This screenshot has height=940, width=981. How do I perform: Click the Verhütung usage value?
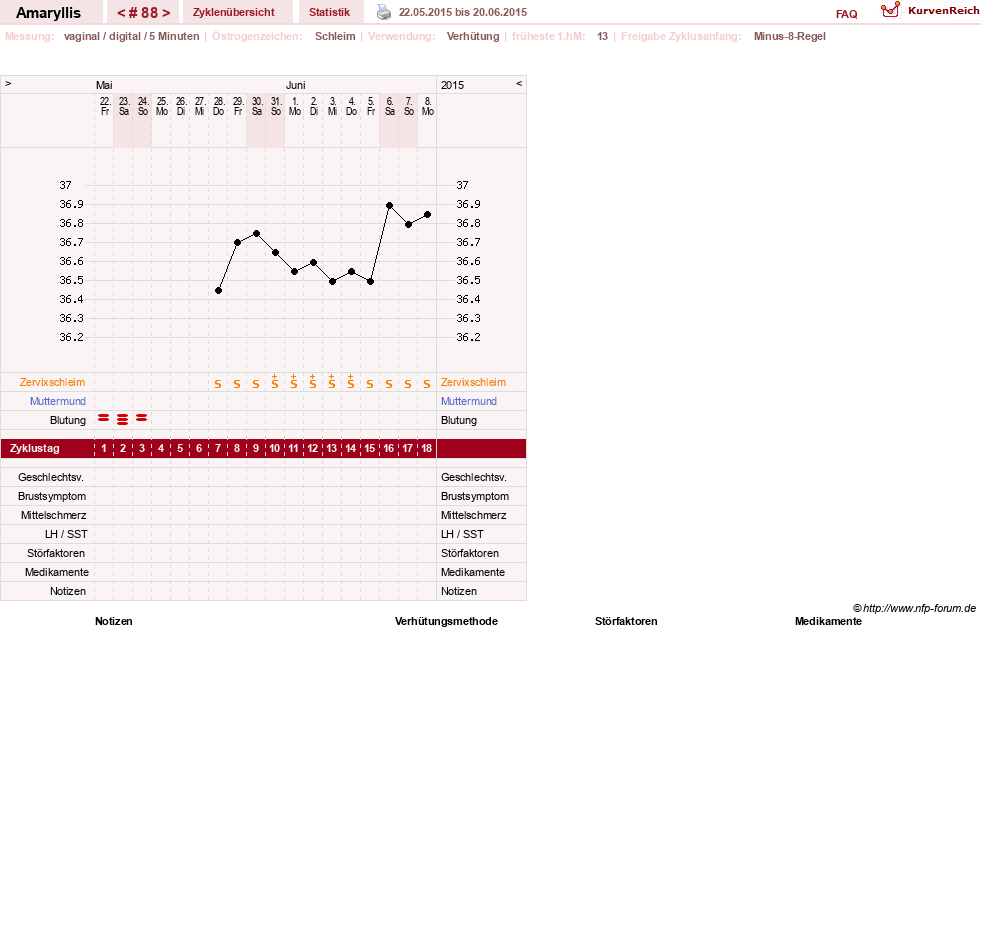[x=473, y=36]
